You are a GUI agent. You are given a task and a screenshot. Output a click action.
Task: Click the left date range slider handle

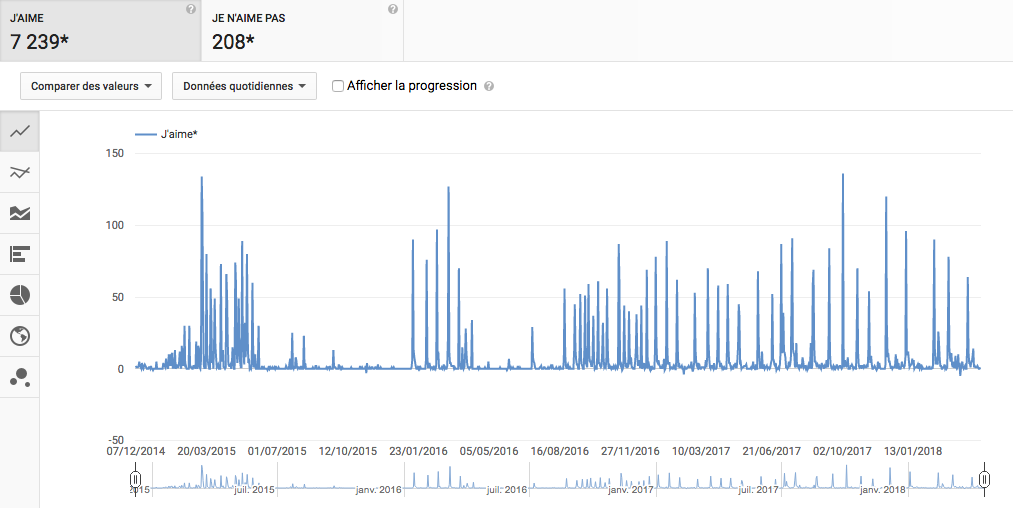[135, 480]
